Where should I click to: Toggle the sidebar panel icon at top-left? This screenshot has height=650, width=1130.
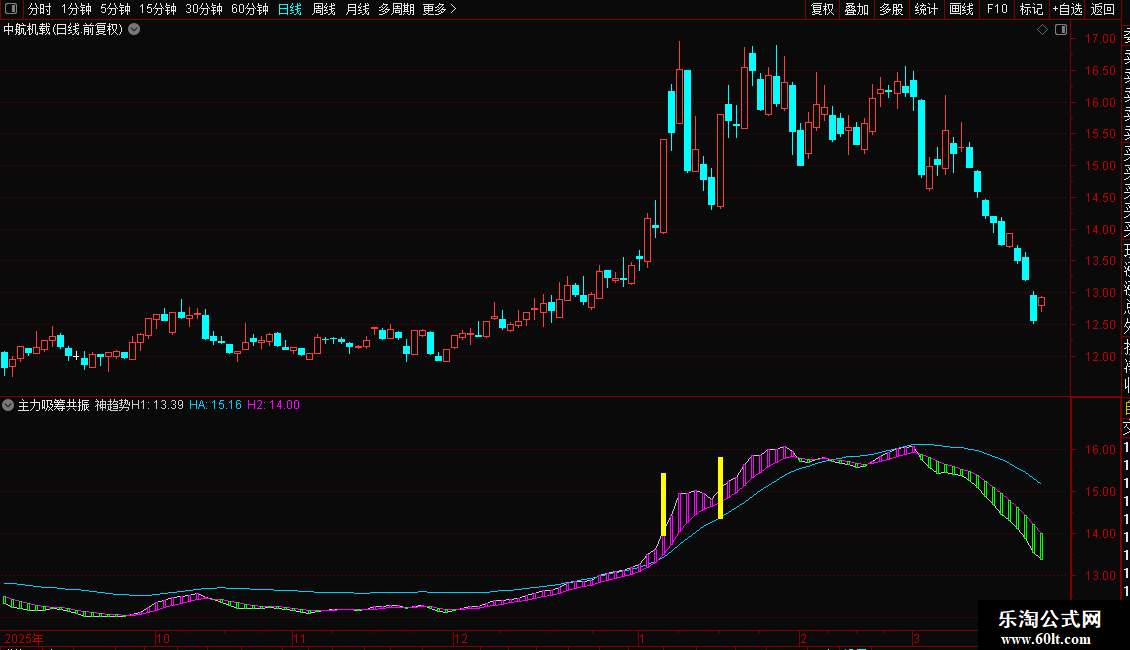[11, 9]
